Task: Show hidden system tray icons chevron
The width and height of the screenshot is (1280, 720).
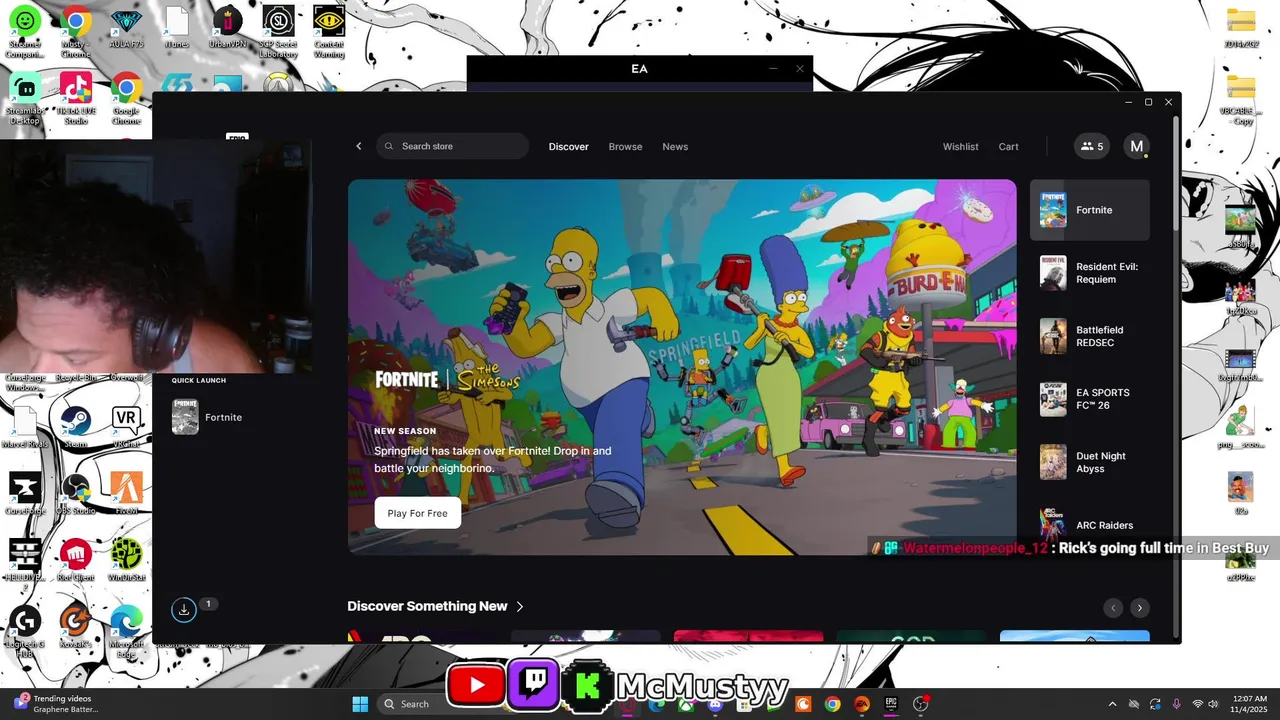Action: click(1112, 705)
